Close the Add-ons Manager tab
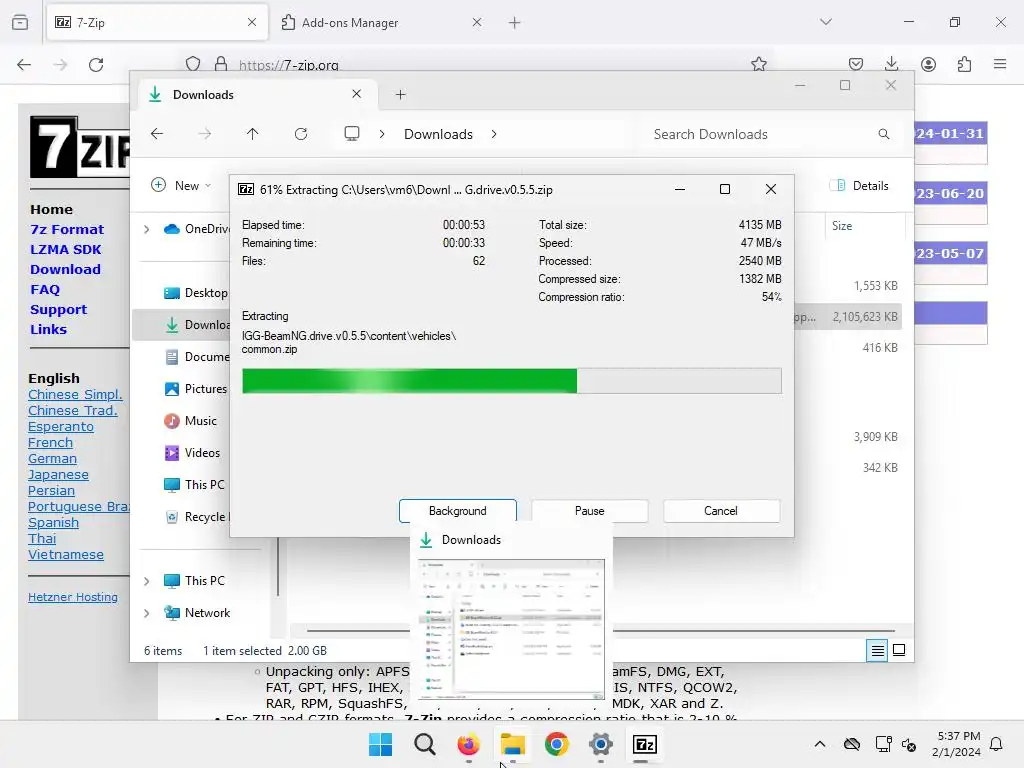 [x=477, y=22]
